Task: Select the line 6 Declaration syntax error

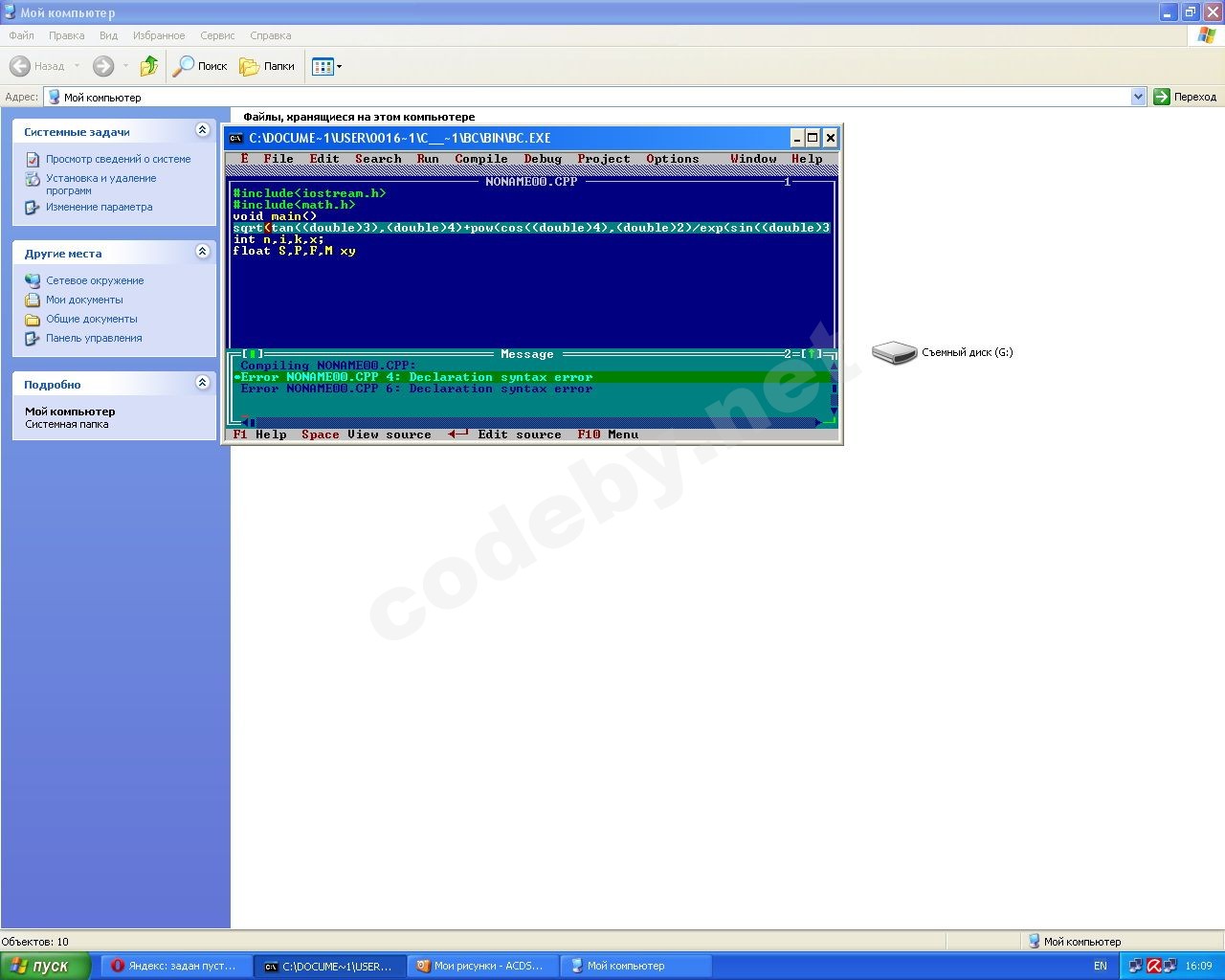Action: coord(531,389)
